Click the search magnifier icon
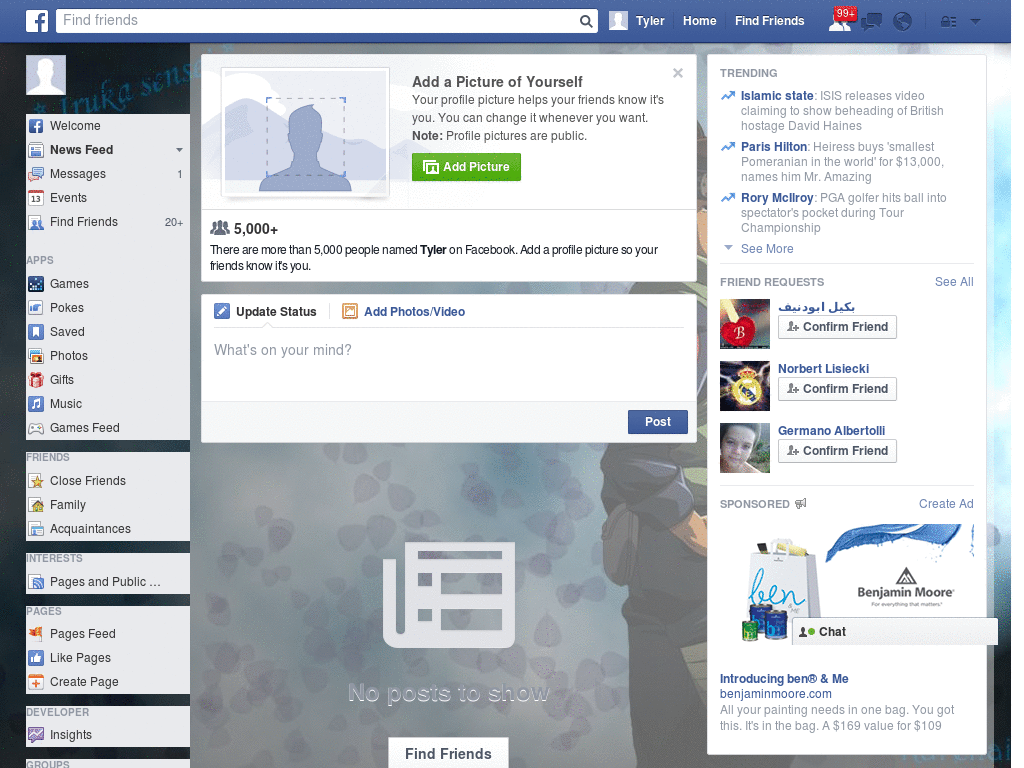1024x768 pixels. pyautogui.click(x=586, y=21)
